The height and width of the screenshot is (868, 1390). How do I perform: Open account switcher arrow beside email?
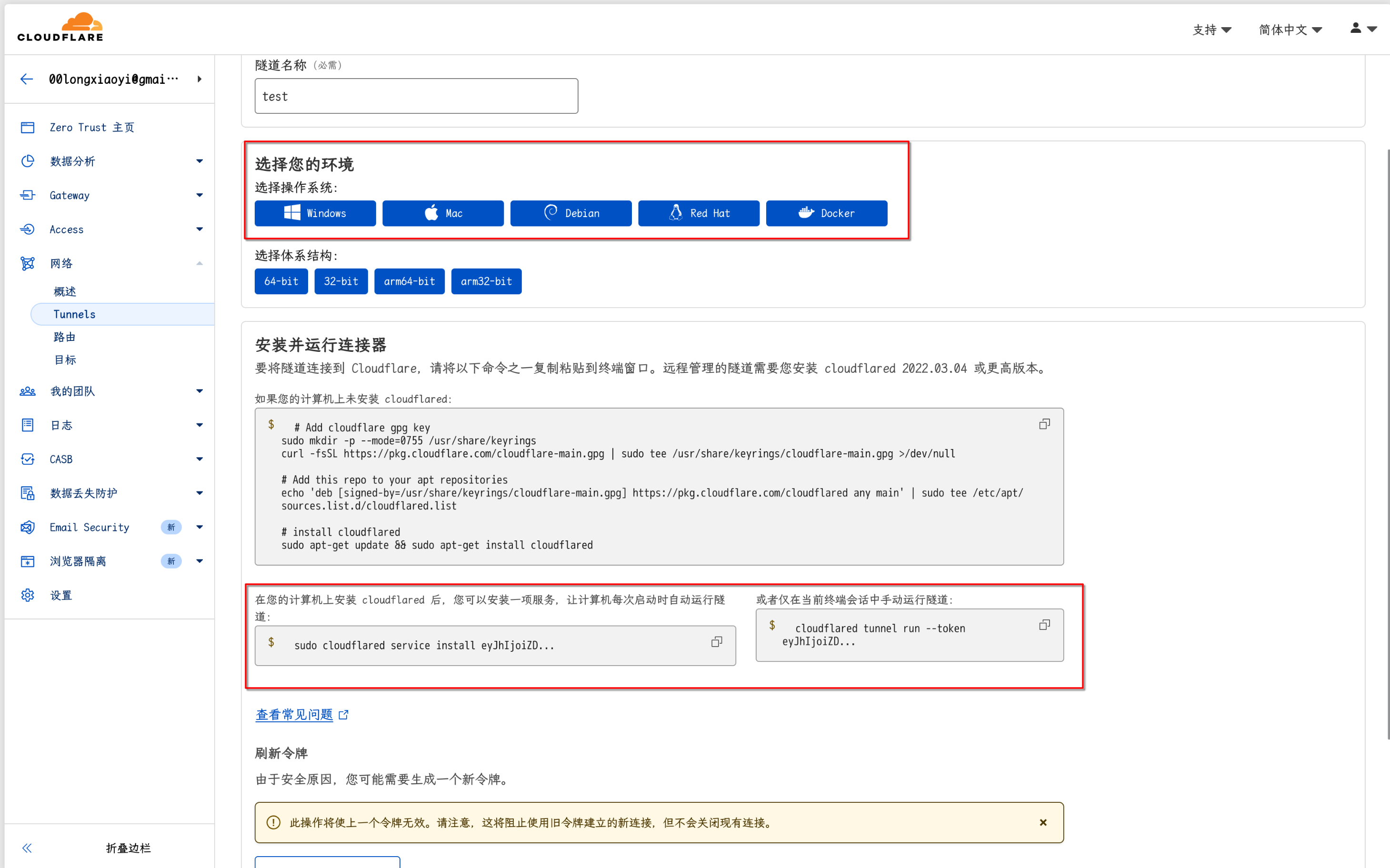tap(199, 79)
